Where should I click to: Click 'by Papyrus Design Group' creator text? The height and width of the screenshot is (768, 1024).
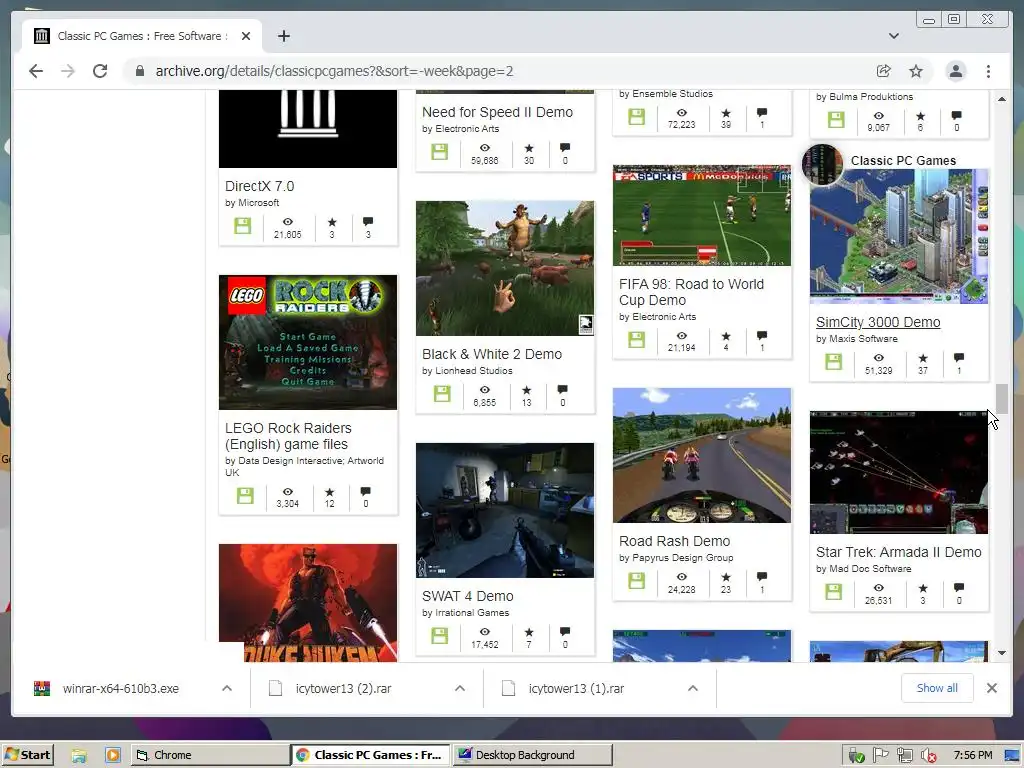(x=676, y=558)
